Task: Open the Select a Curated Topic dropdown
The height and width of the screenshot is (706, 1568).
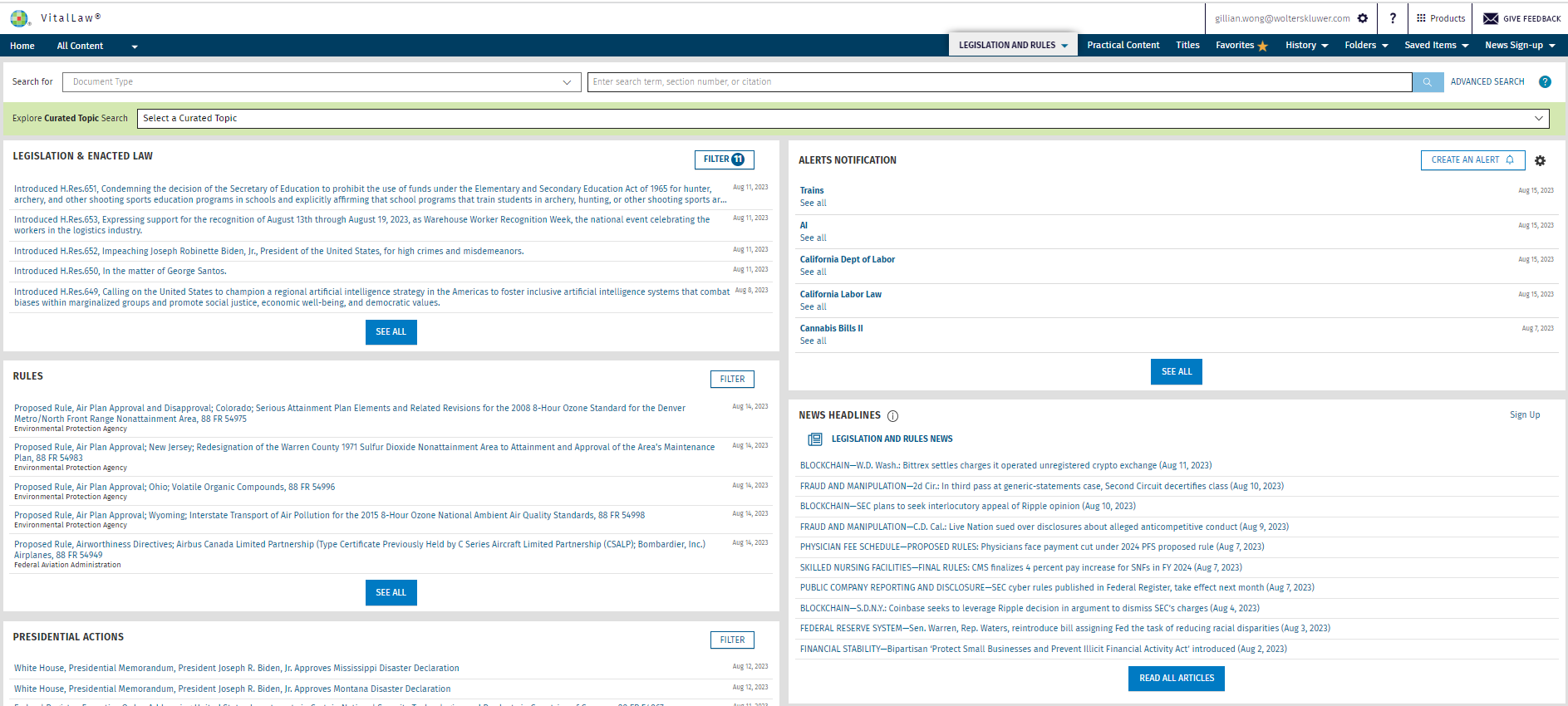Action: click(843, 119)
